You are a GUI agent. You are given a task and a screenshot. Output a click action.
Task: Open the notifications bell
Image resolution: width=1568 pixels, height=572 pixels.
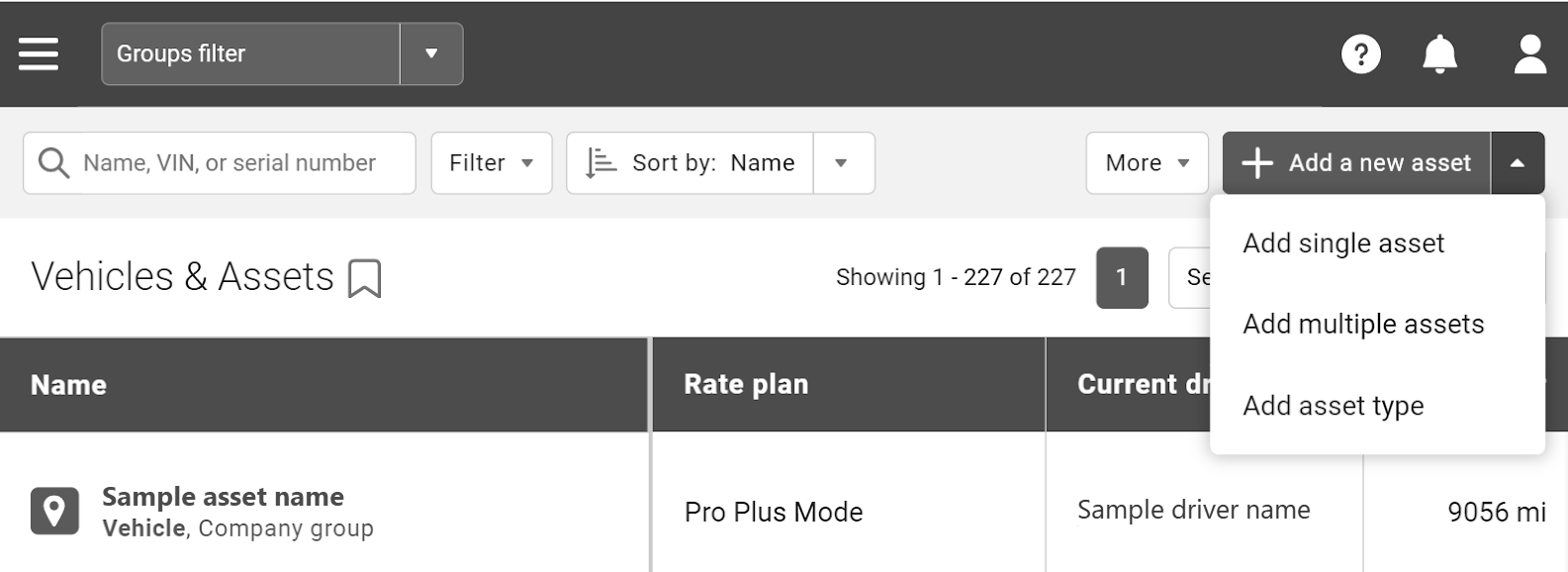tap(1439, 53)
